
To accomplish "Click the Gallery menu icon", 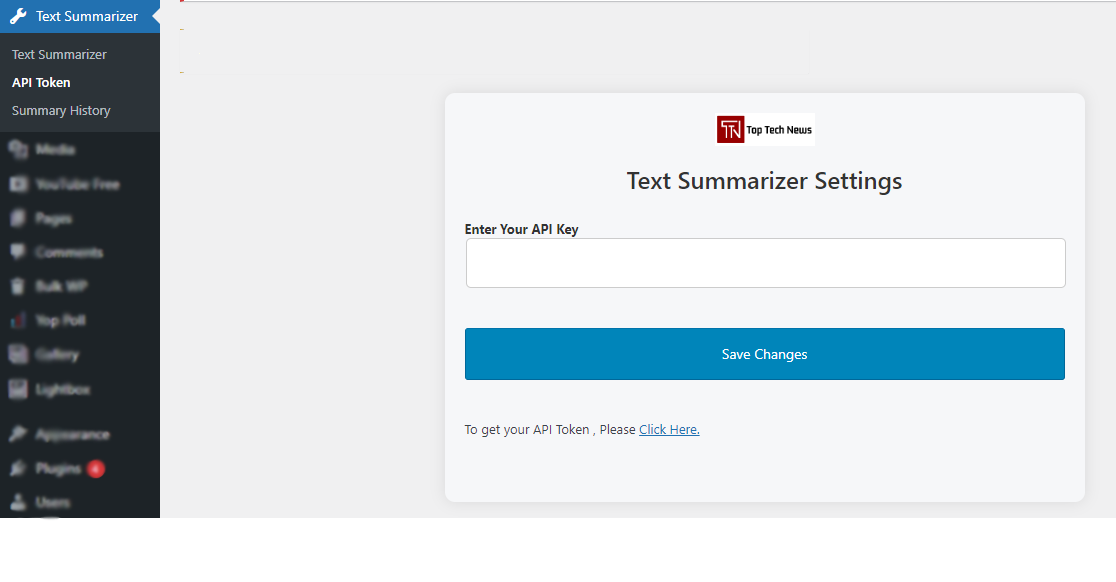I will click(x=19, y=354).
